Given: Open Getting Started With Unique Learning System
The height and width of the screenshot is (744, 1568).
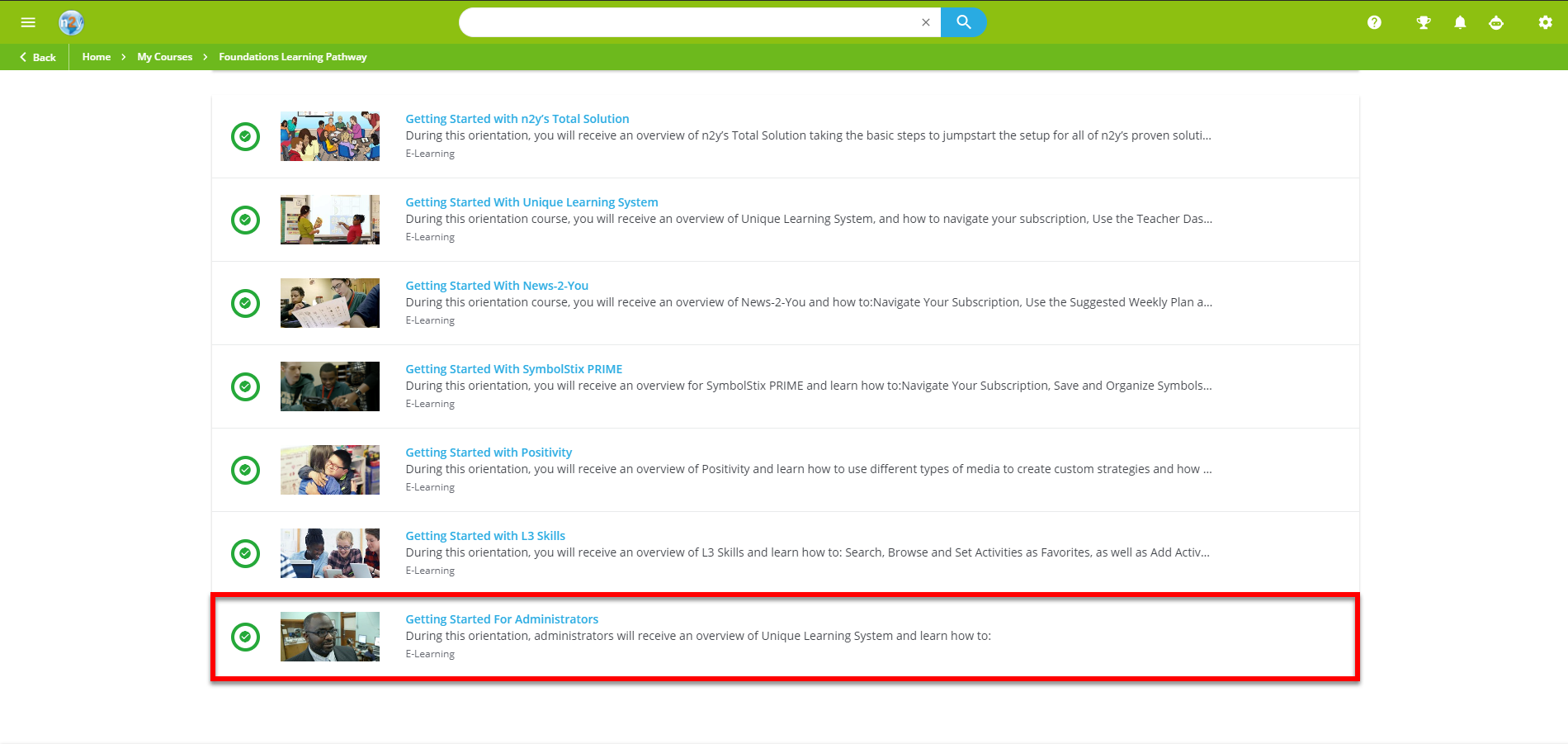Looking at the screenshot, I should pyautogui.click(x=531, y=202).
